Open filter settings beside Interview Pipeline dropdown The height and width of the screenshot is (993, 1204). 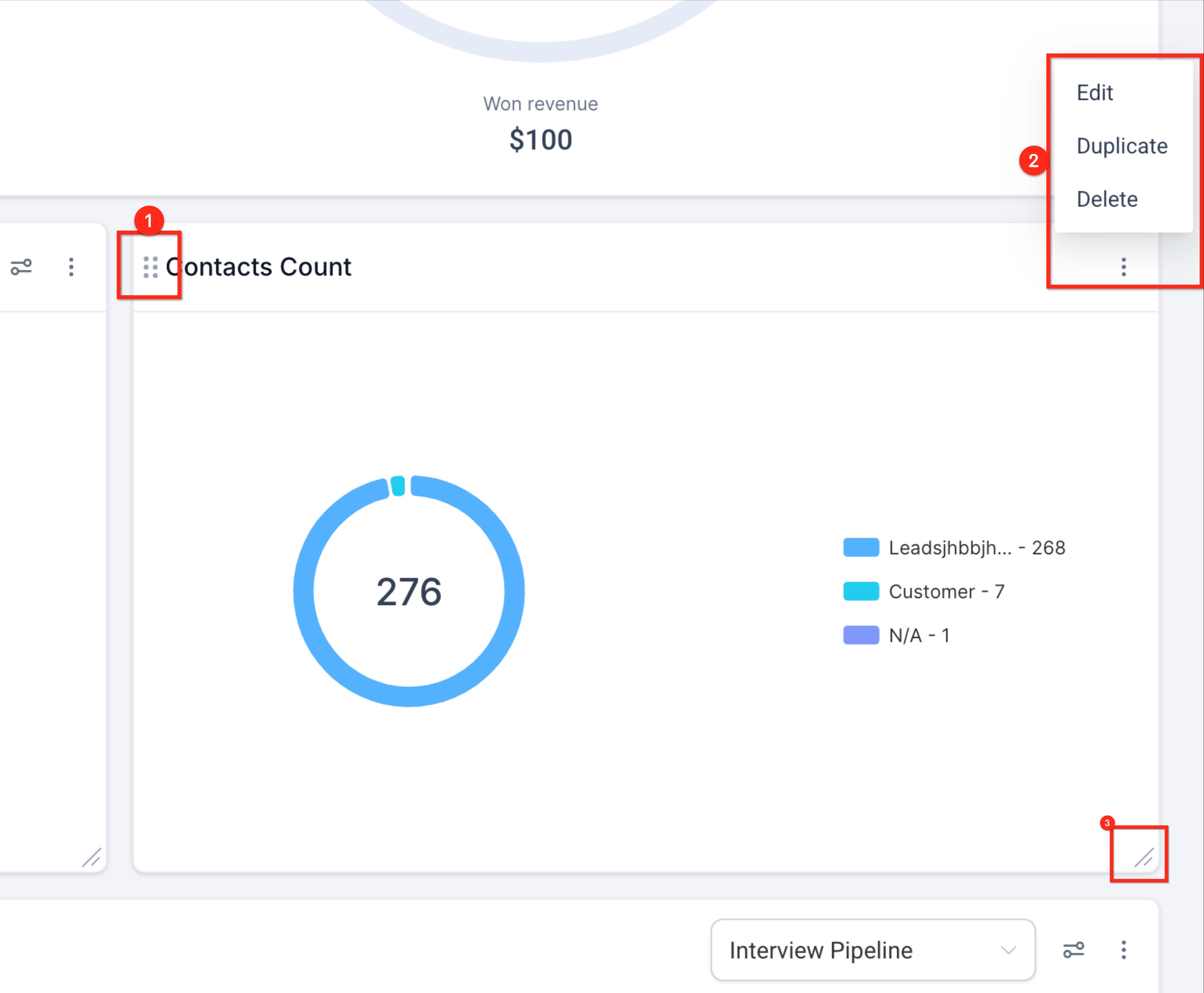pyautogui.click(x=1073, y=950)
